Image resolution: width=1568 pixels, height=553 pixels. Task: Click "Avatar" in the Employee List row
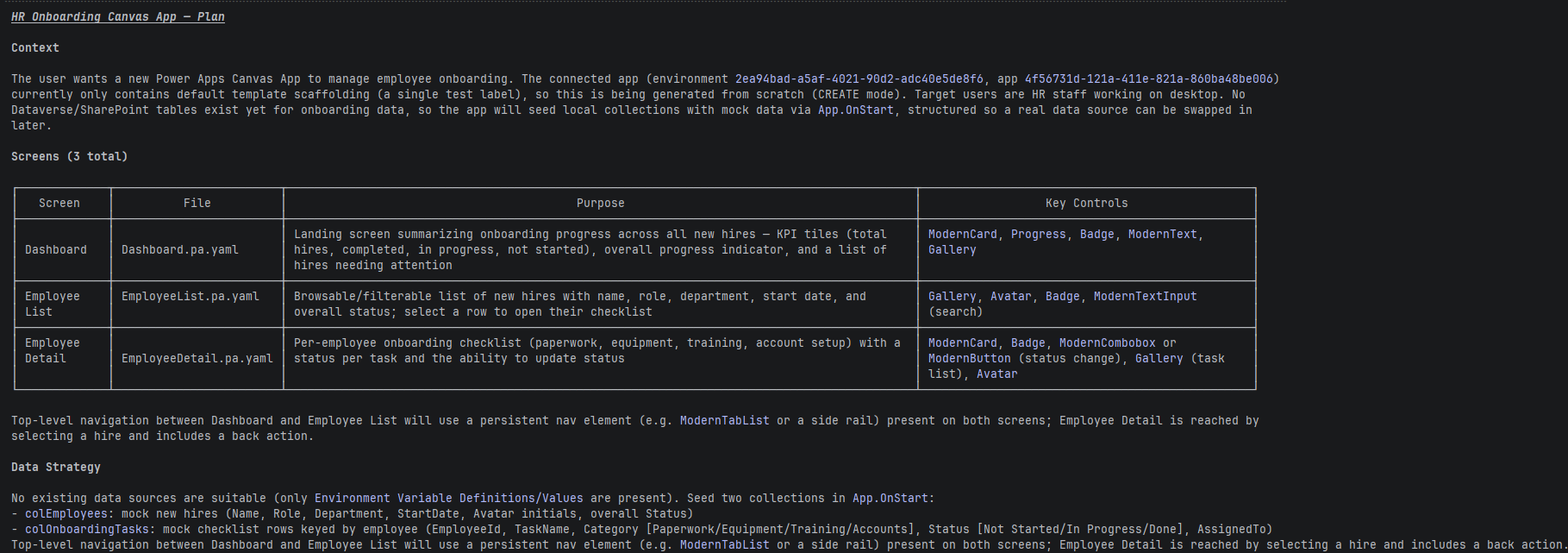(x=1011, y=296)
